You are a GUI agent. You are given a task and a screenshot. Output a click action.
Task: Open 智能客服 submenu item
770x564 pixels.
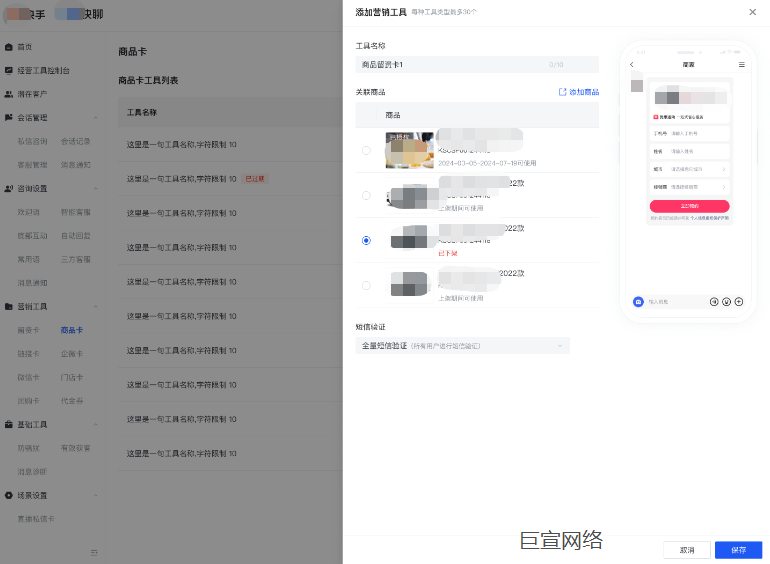click(76, 212)
